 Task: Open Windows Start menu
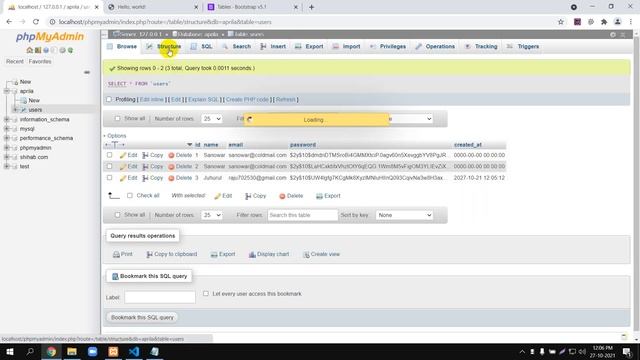coord(10,351)
